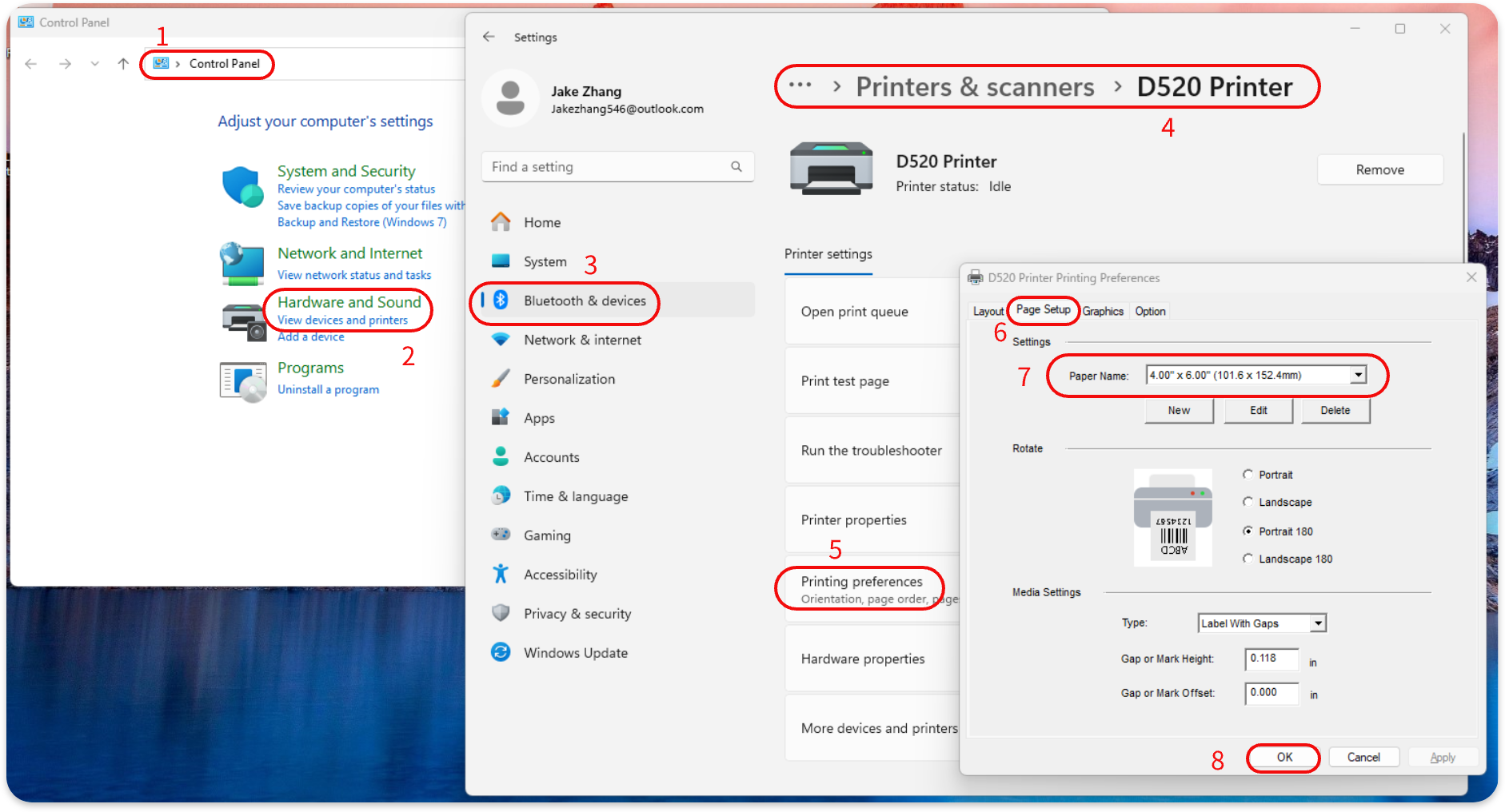This screenshot has height=812, width=1505.
Task: Switch to the Graphics tab
Action: (x=1103, y=311)
